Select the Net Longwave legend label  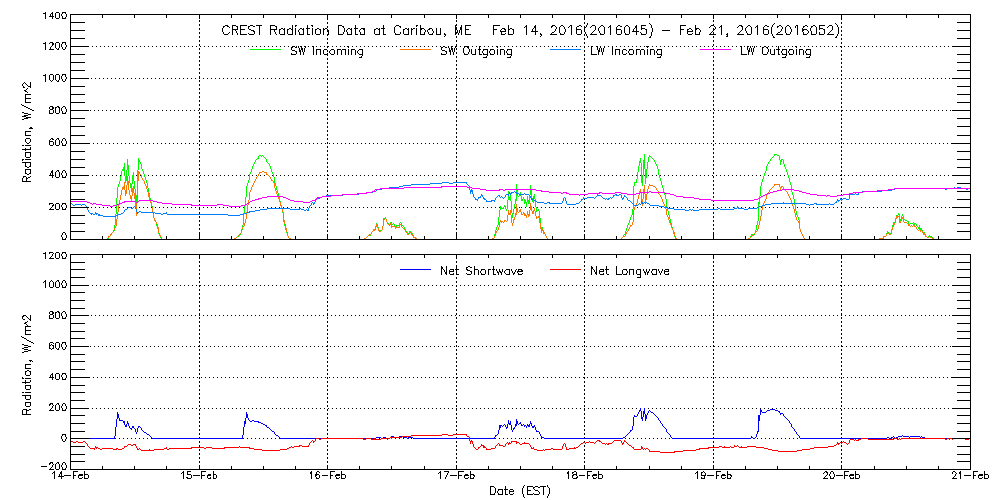point(627,271)
